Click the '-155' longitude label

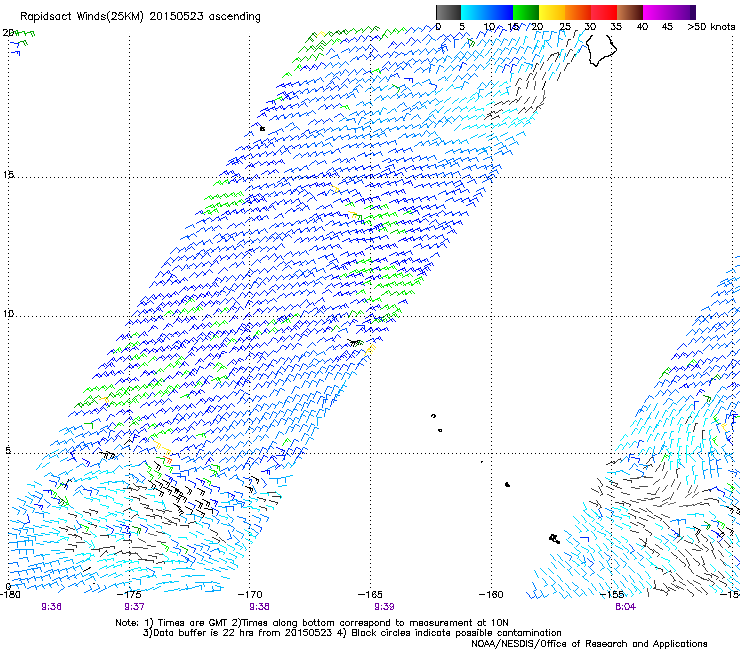[612, 595]
